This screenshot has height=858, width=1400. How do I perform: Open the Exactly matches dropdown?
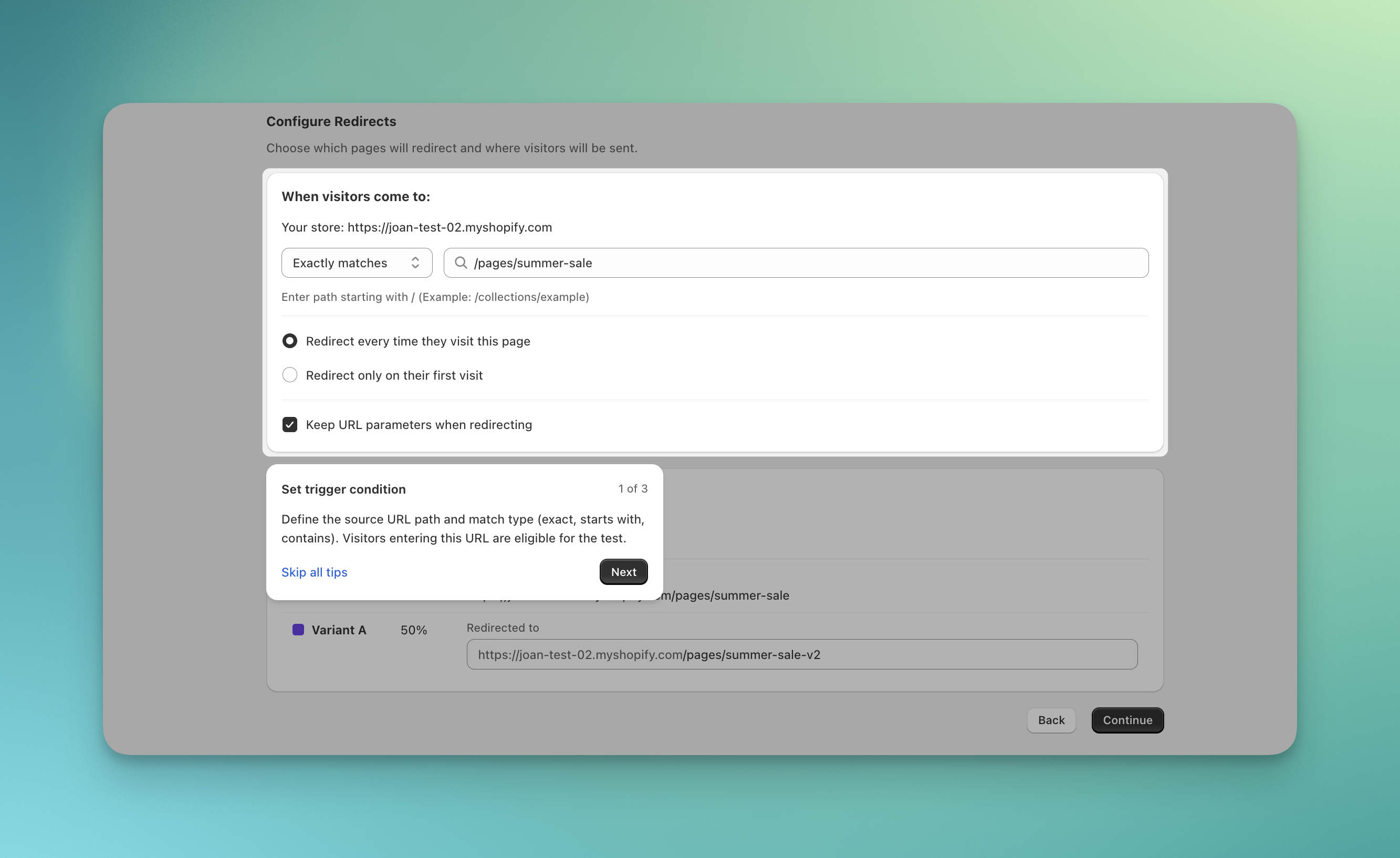point(356,263)
